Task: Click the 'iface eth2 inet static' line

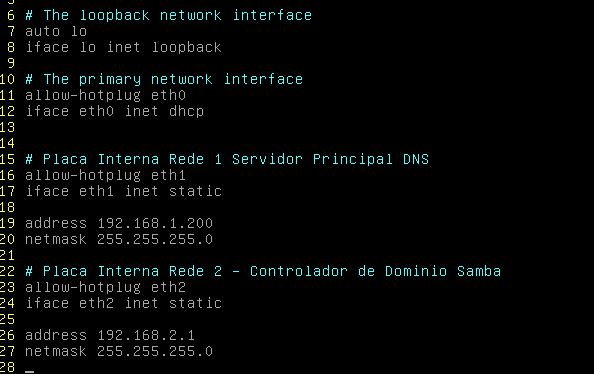Action: click(x=123, y=303)
